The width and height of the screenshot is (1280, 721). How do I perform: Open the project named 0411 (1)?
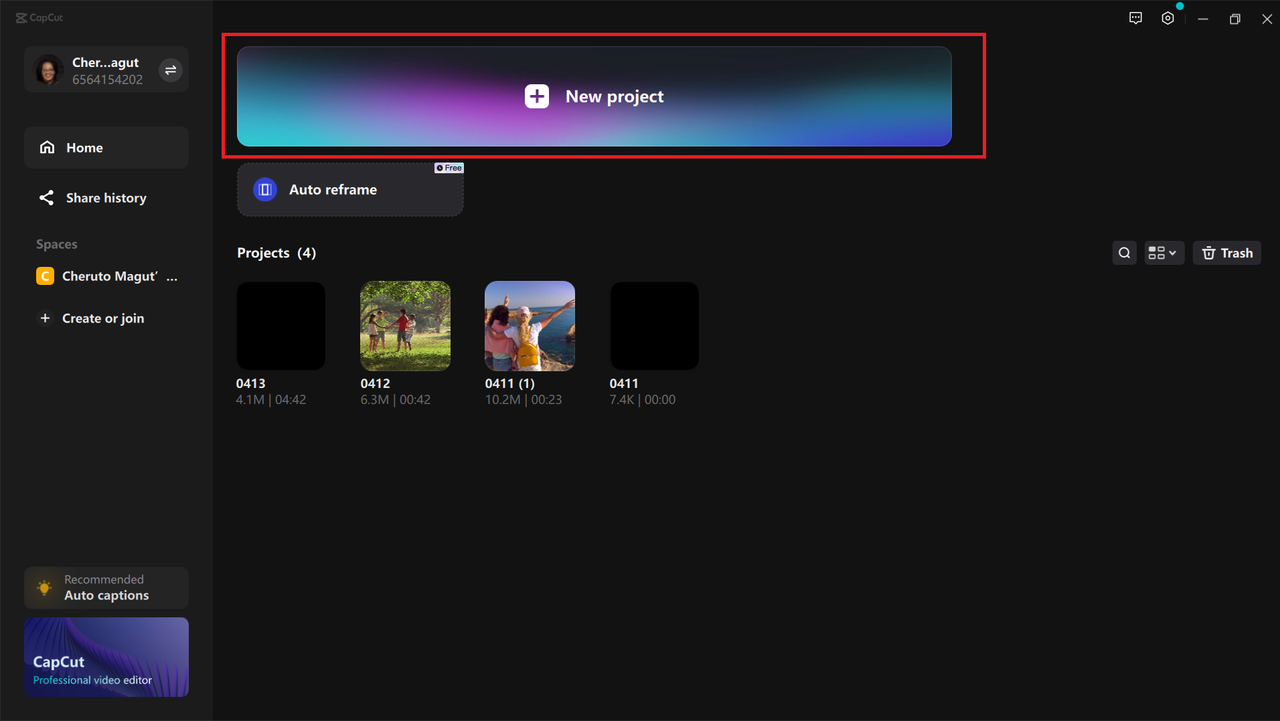[529, 325]
